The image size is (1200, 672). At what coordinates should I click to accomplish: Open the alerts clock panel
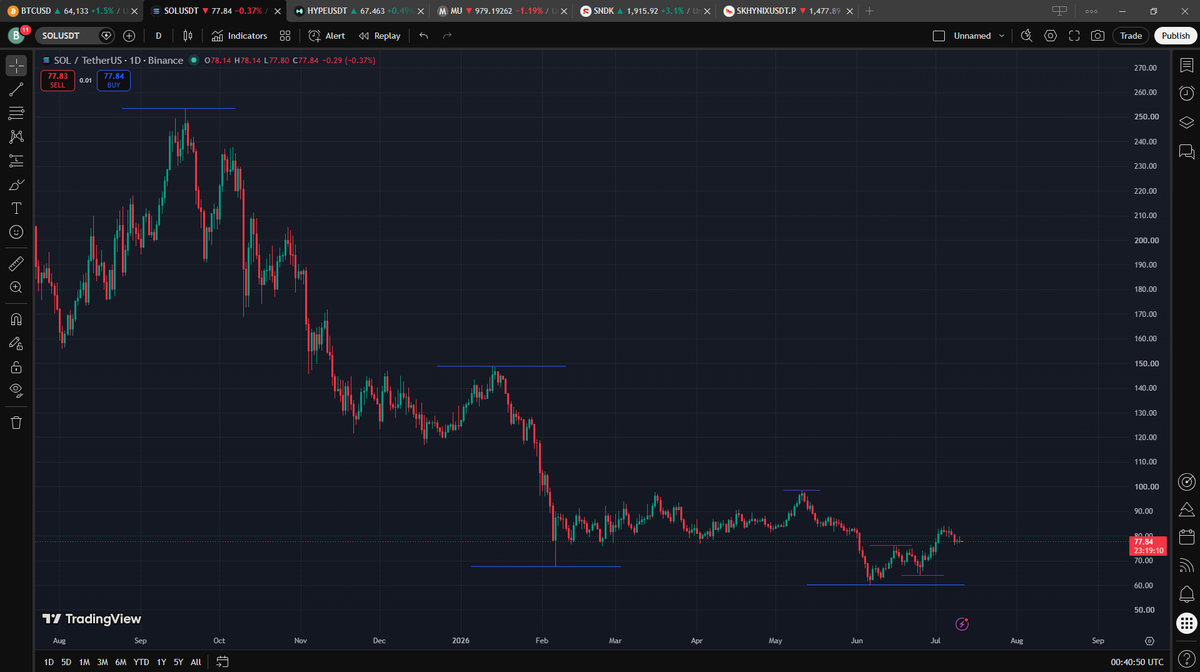point(1186,94)
